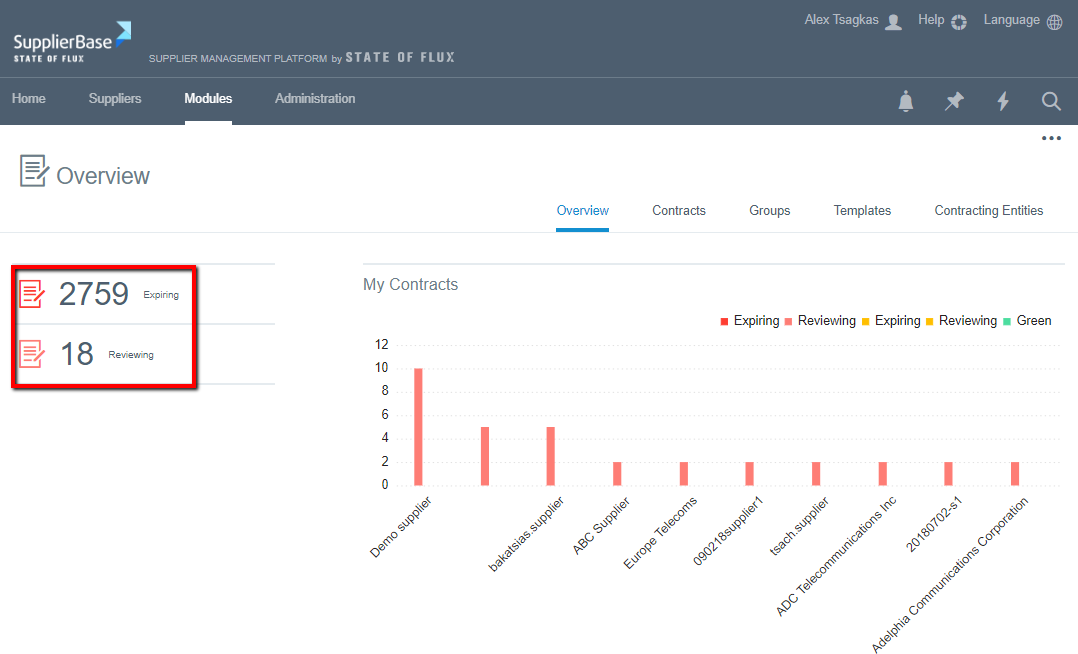The image size is (1078, 654).
Task: Click the lightning bolt quick actions icon
Action: [x=1003, y=101]
